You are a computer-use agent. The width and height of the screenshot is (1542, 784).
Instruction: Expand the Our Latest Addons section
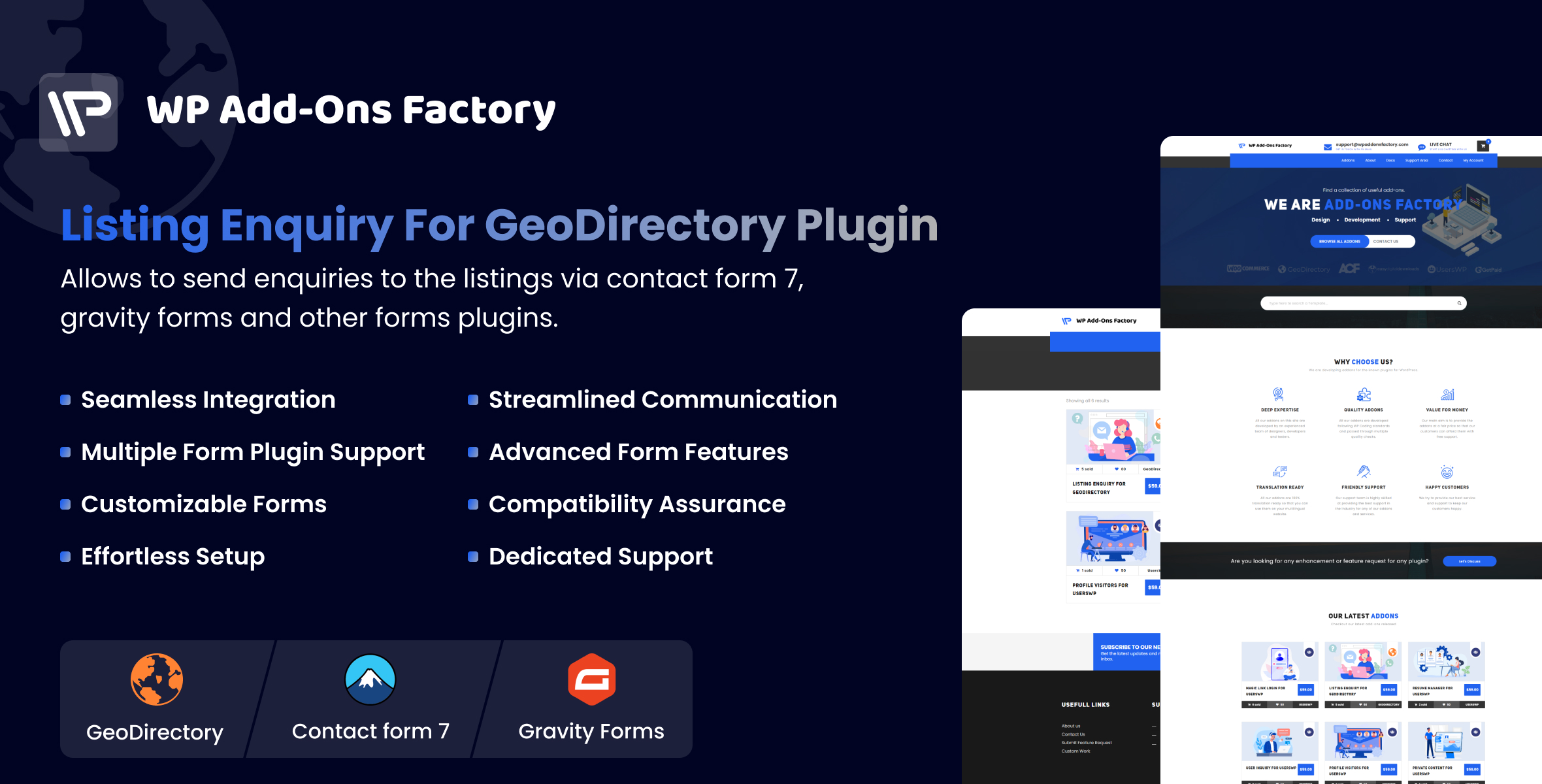[x=1363, y=616]
